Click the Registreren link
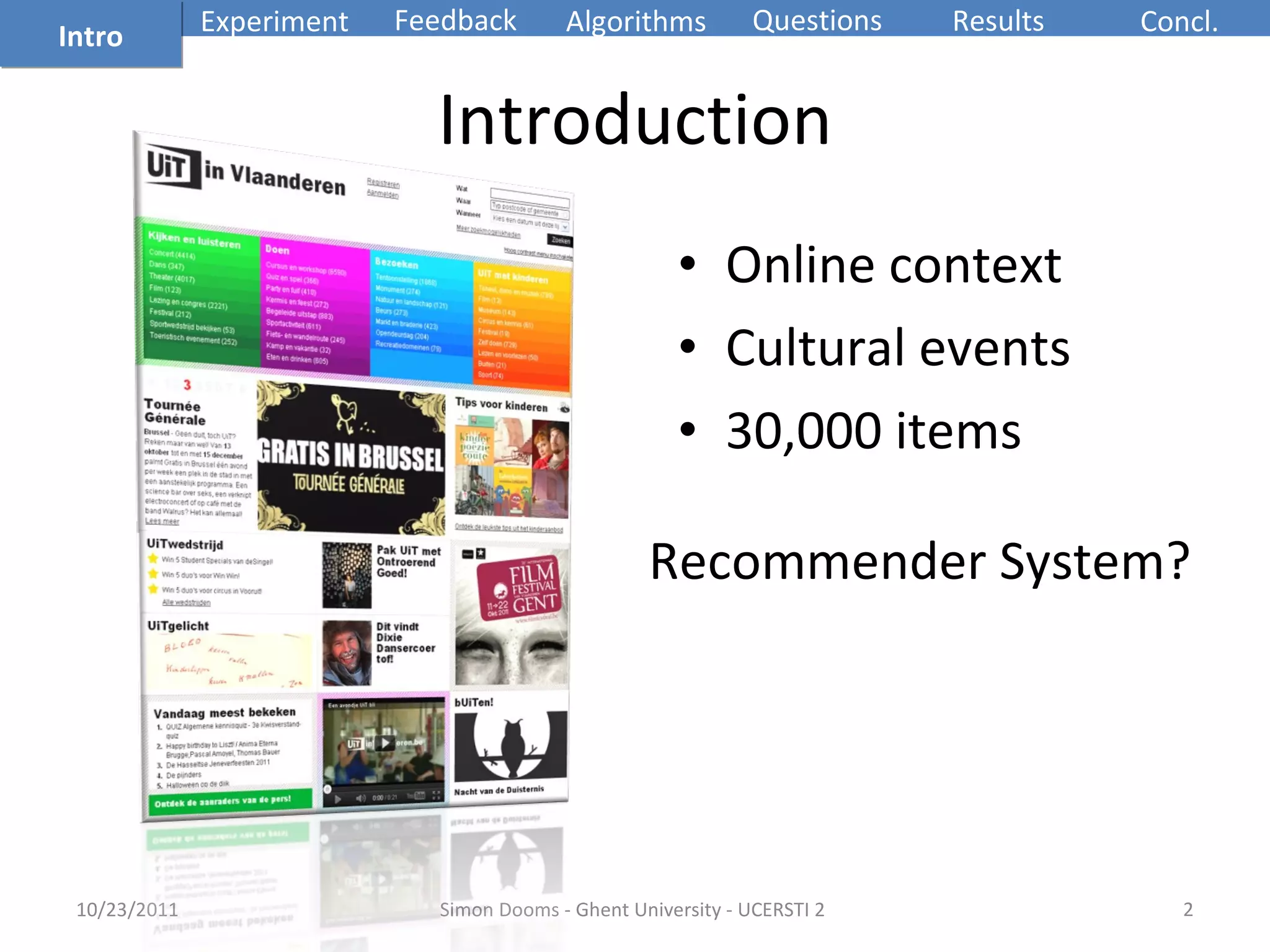 (x=383, y=183)
